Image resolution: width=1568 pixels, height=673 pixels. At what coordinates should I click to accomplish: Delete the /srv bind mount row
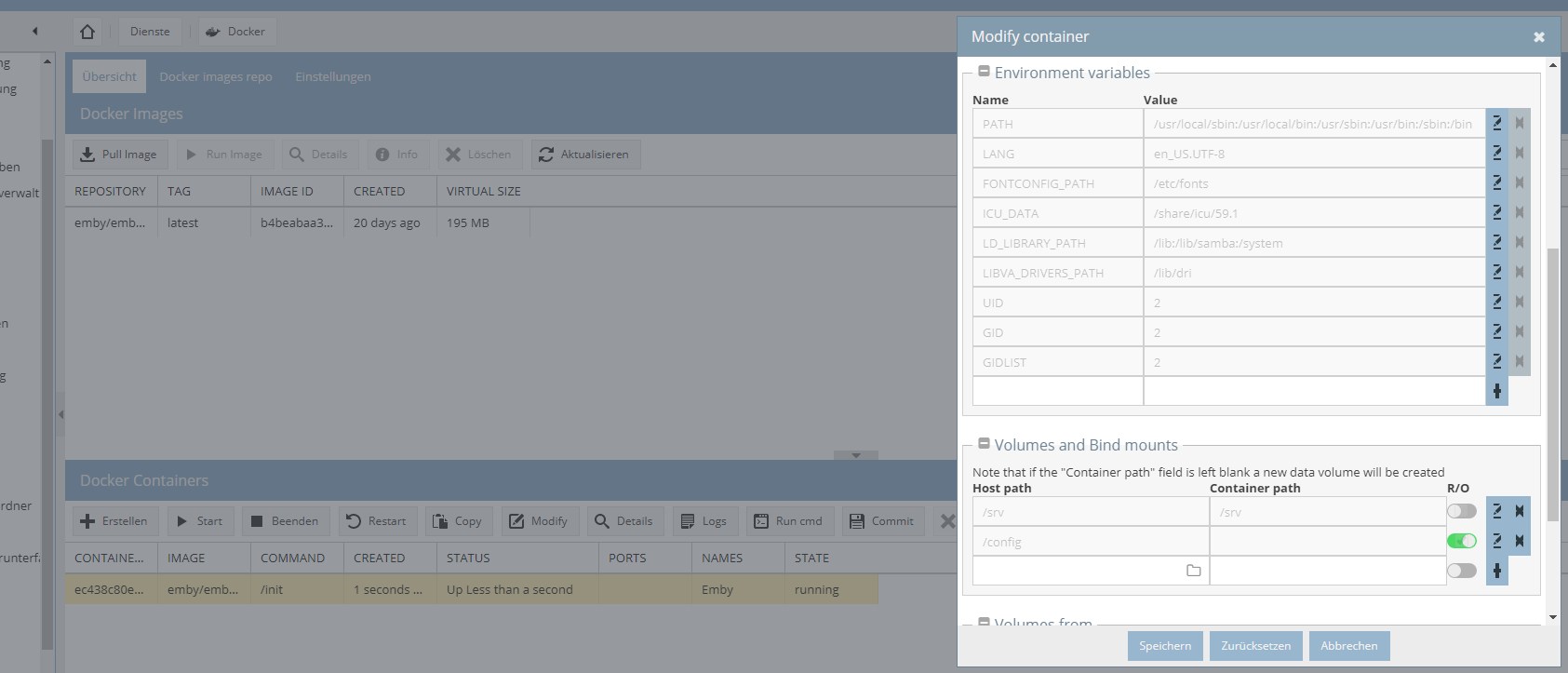point(1520,511)
